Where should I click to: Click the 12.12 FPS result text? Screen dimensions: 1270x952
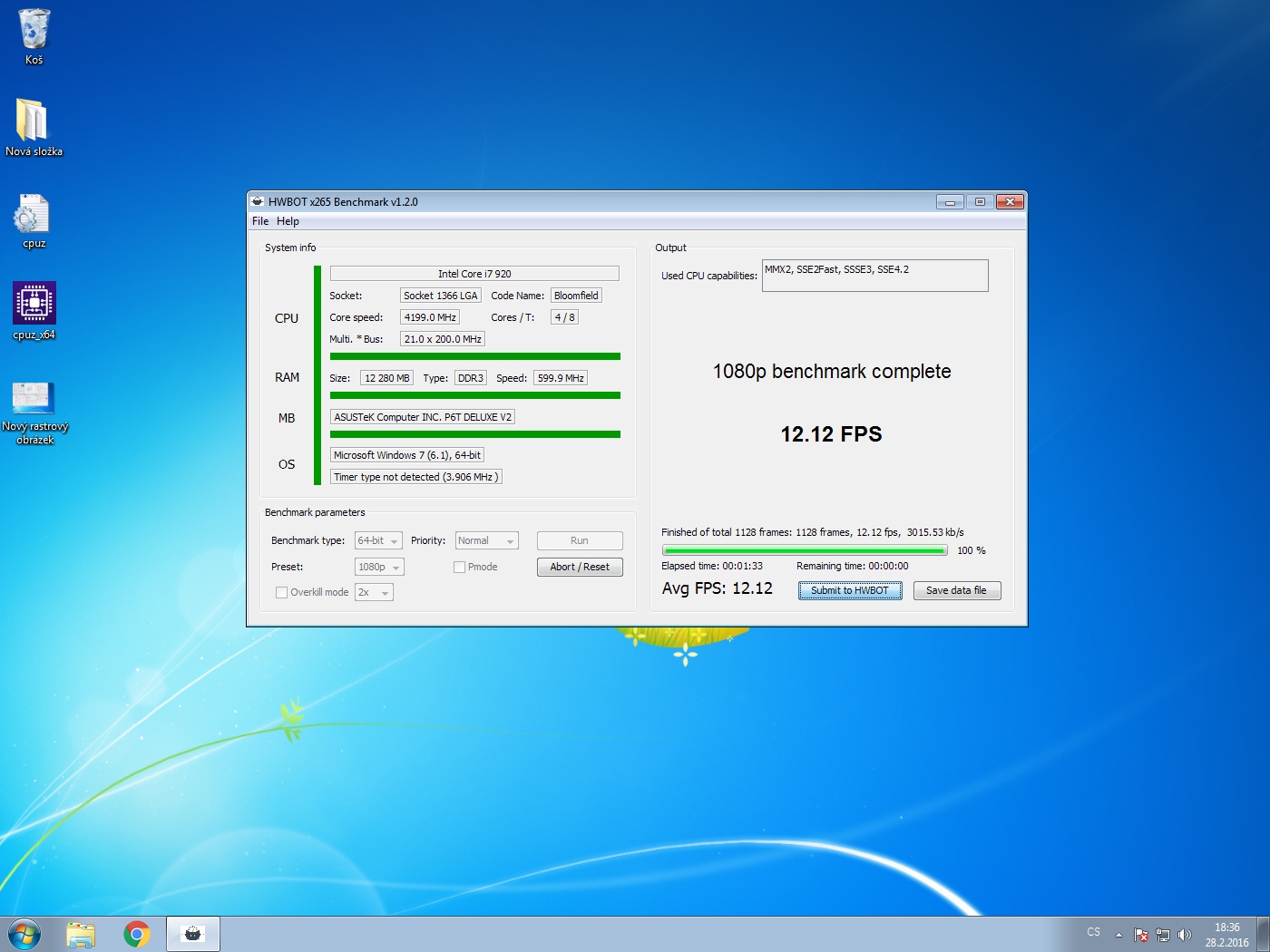(x=831, y=434)
